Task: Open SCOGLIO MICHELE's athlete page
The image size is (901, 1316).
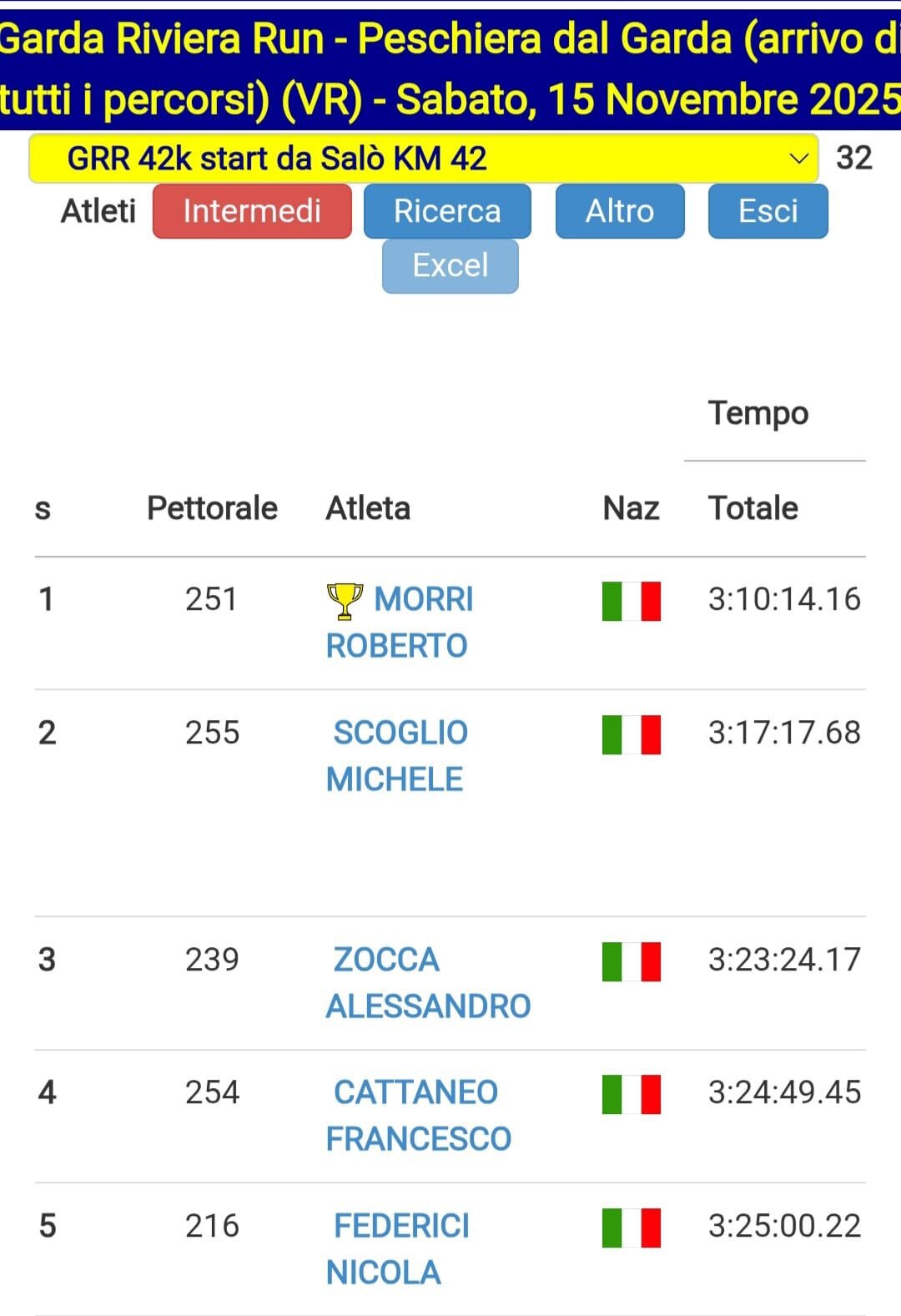Action: click(397, 756)
